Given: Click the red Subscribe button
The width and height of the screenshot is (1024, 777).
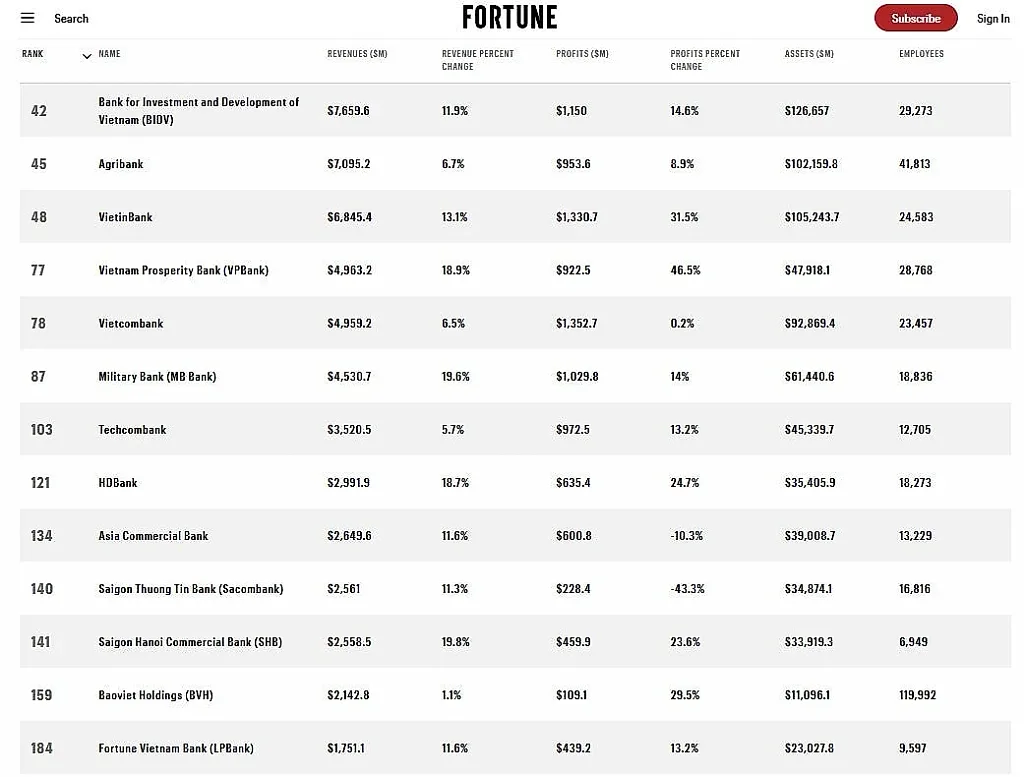Looking at the screenshot, I should click(916, 18).
